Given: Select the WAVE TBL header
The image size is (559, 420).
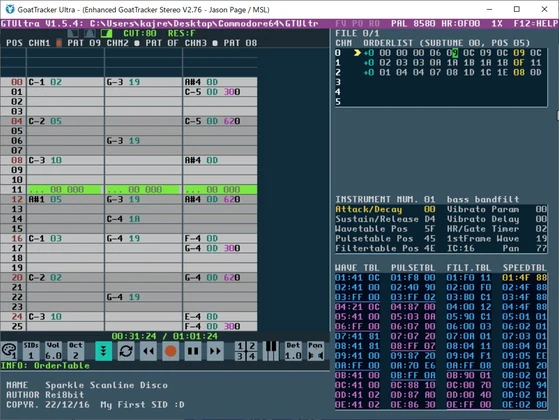Looking at the screenshot, I should (x=357, y=268).
